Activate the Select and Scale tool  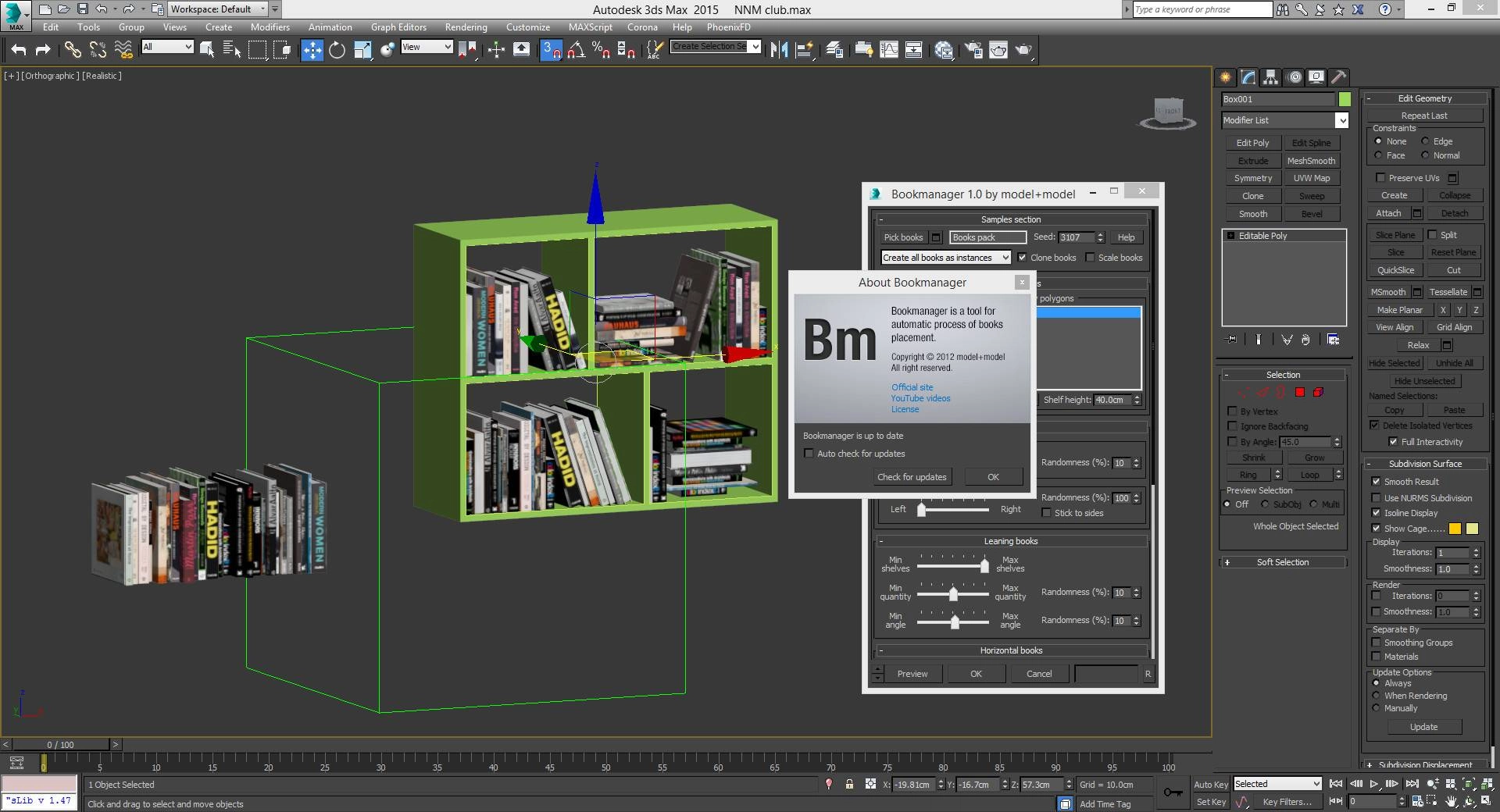point(362,50)
